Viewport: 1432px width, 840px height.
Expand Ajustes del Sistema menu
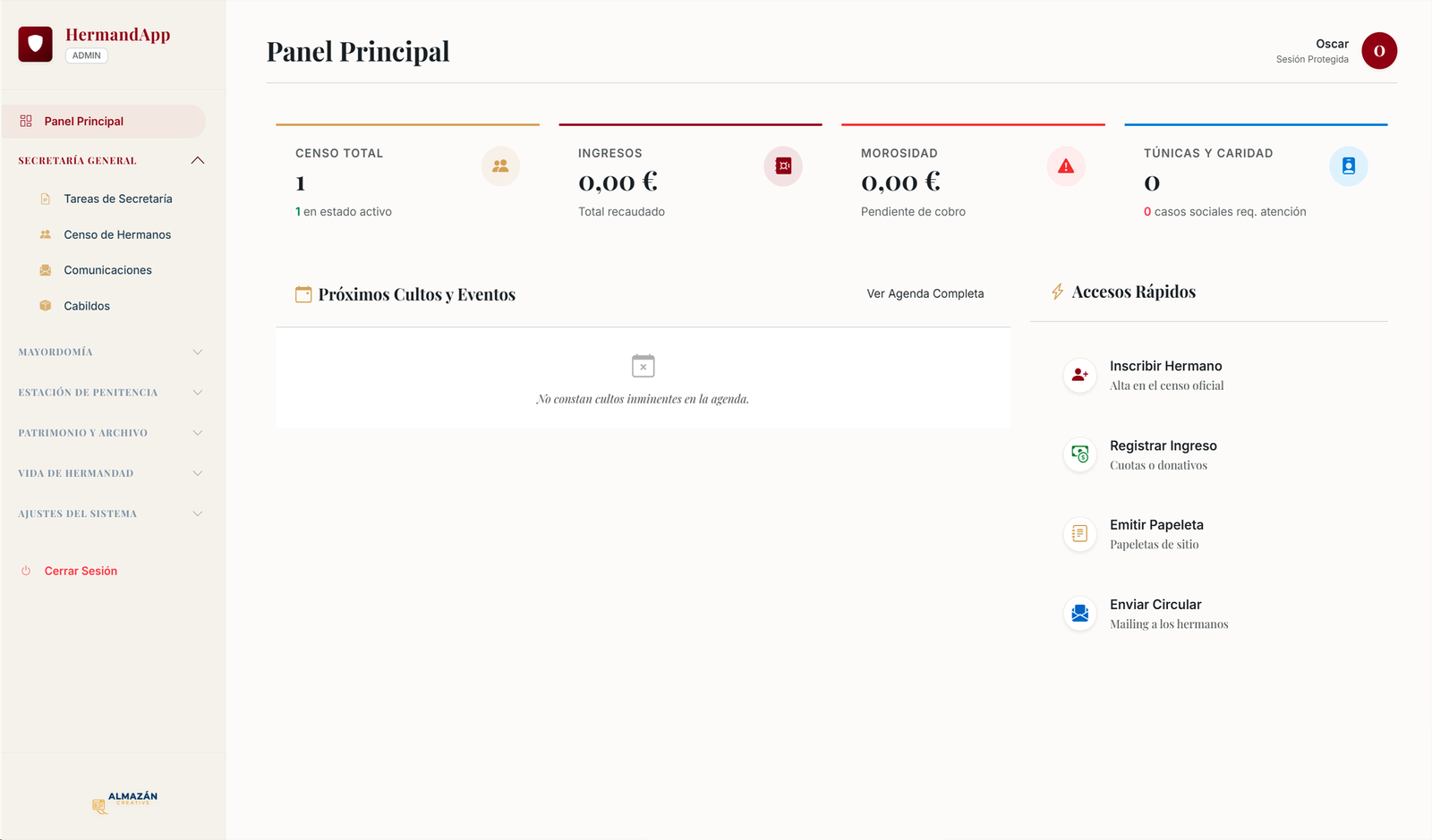point(198,514)
